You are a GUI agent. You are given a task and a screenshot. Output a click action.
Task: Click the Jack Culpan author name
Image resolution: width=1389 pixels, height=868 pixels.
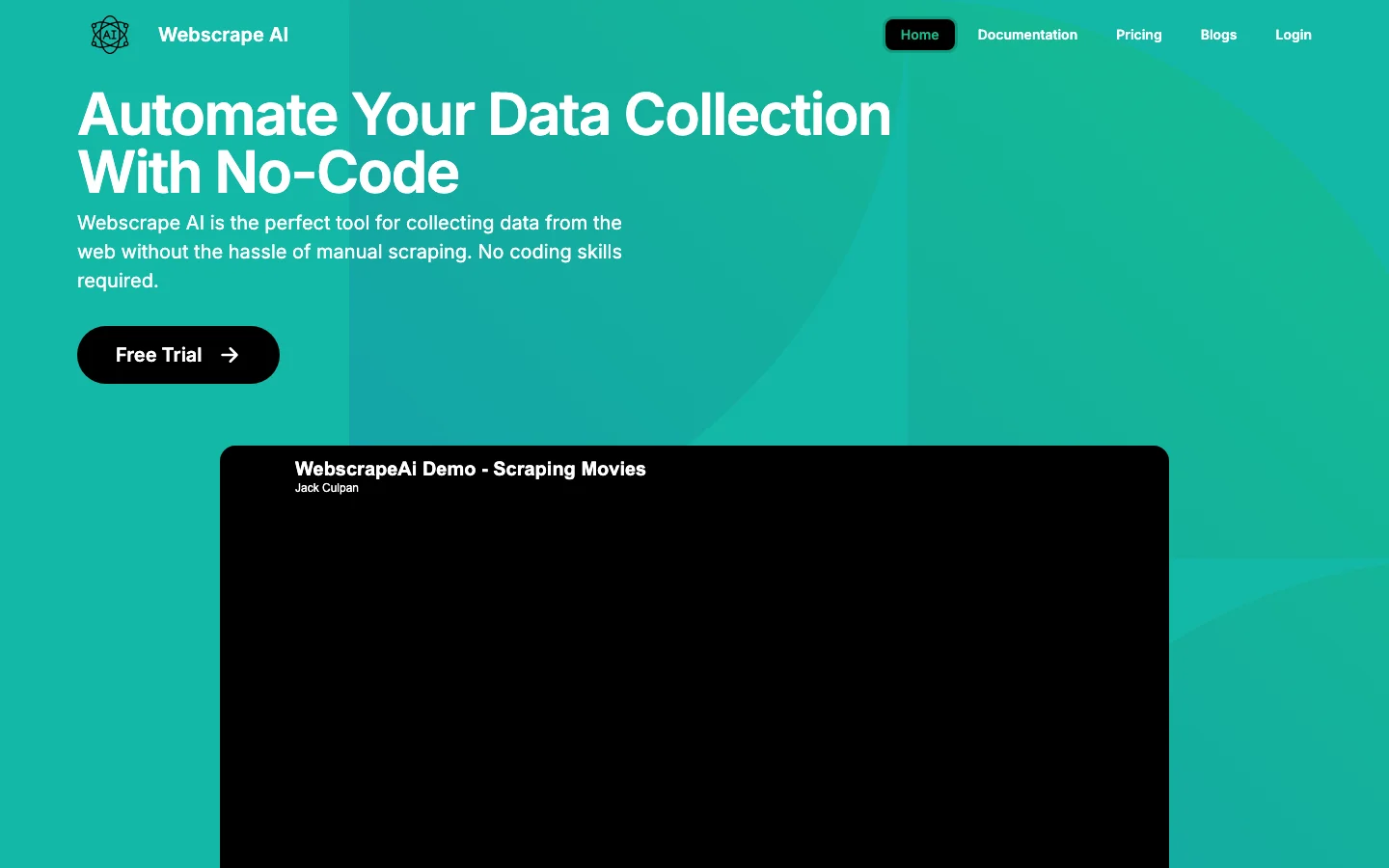coord(327,488)
